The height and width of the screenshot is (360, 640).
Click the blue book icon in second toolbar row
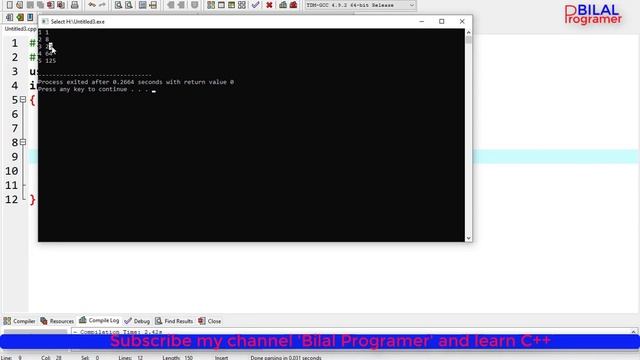pos(30,18)
